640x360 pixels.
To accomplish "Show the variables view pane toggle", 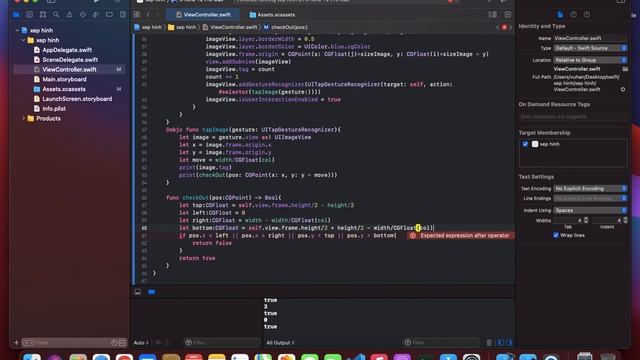I will (501, 342).
